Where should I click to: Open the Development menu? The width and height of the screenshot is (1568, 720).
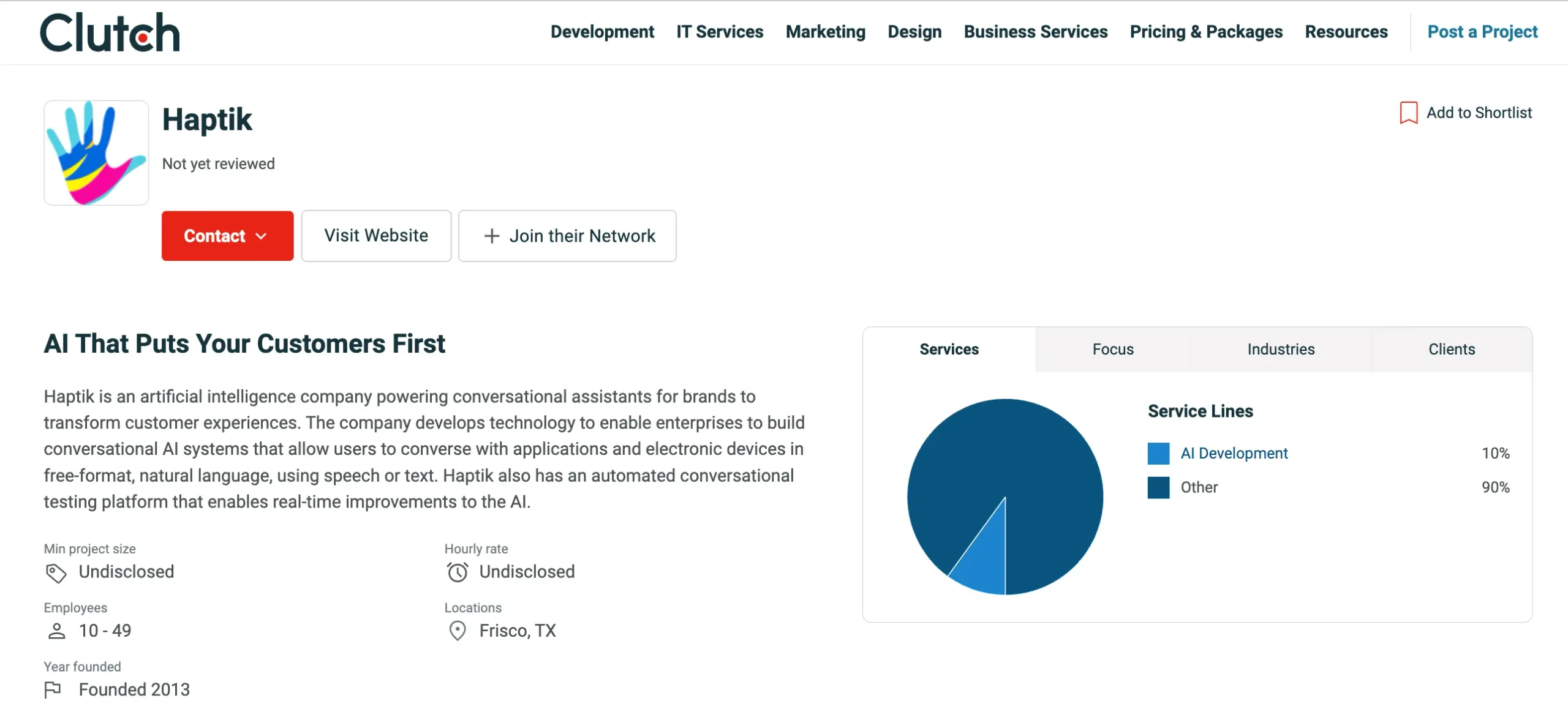point(602,32)
